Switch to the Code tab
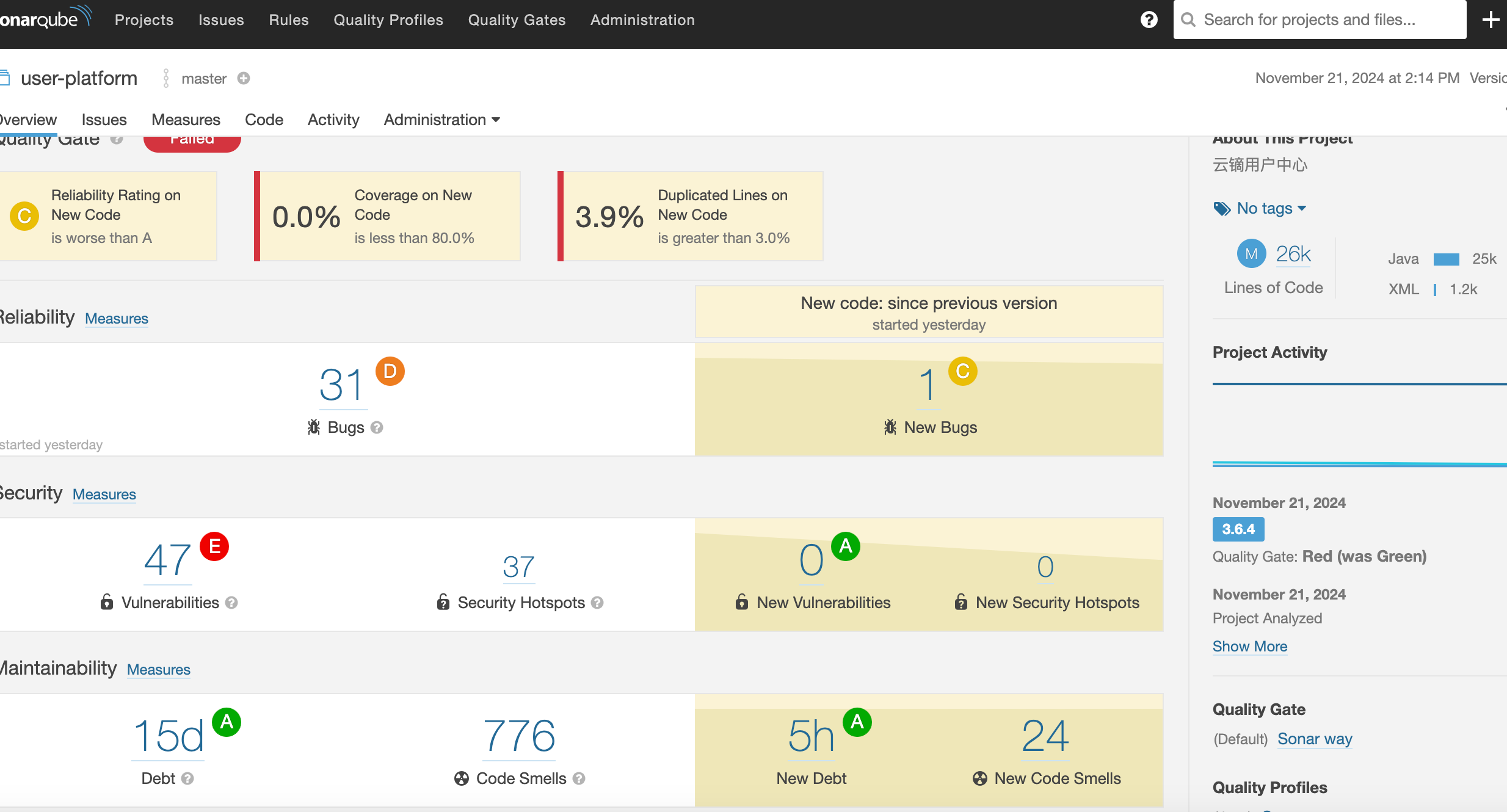1507x812 pixels. (x=264, y=120)
